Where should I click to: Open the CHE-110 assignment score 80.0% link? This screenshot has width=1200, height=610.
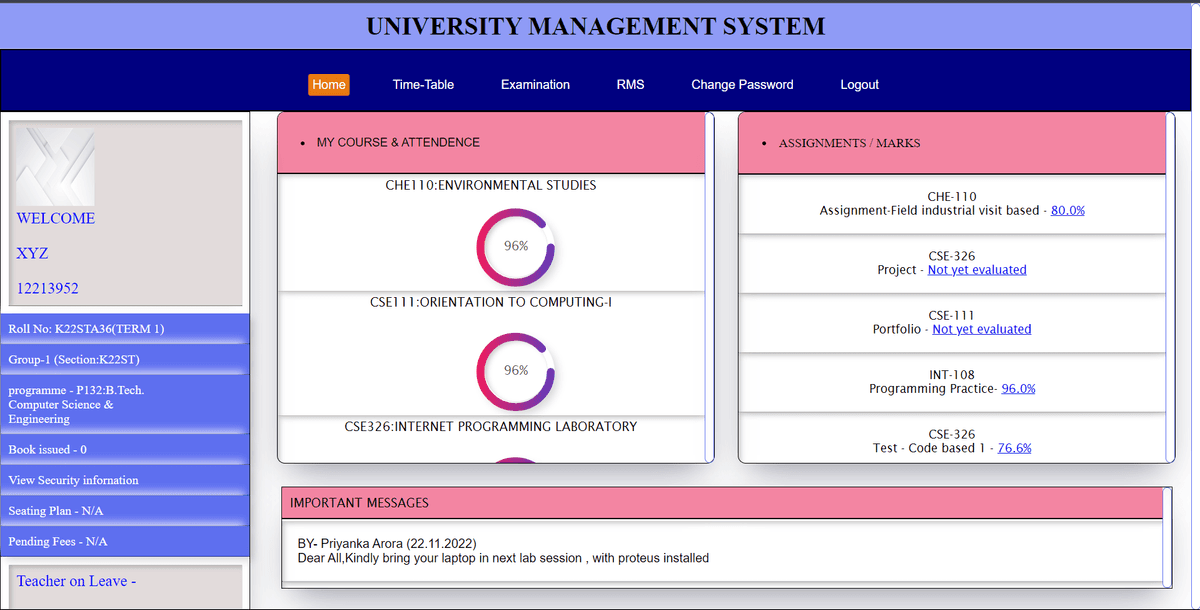point(1067,210)
